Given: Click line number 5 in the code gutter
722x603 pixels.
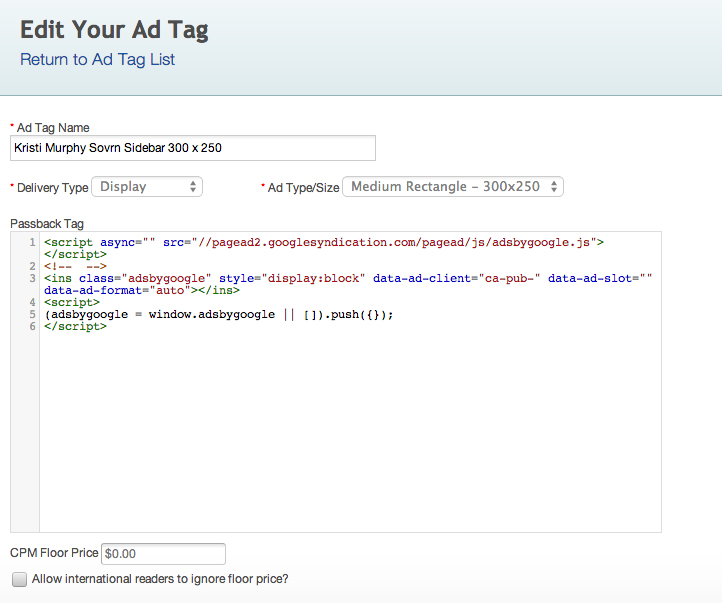Looking at the screenshot, I should click(x=32, y=314).
